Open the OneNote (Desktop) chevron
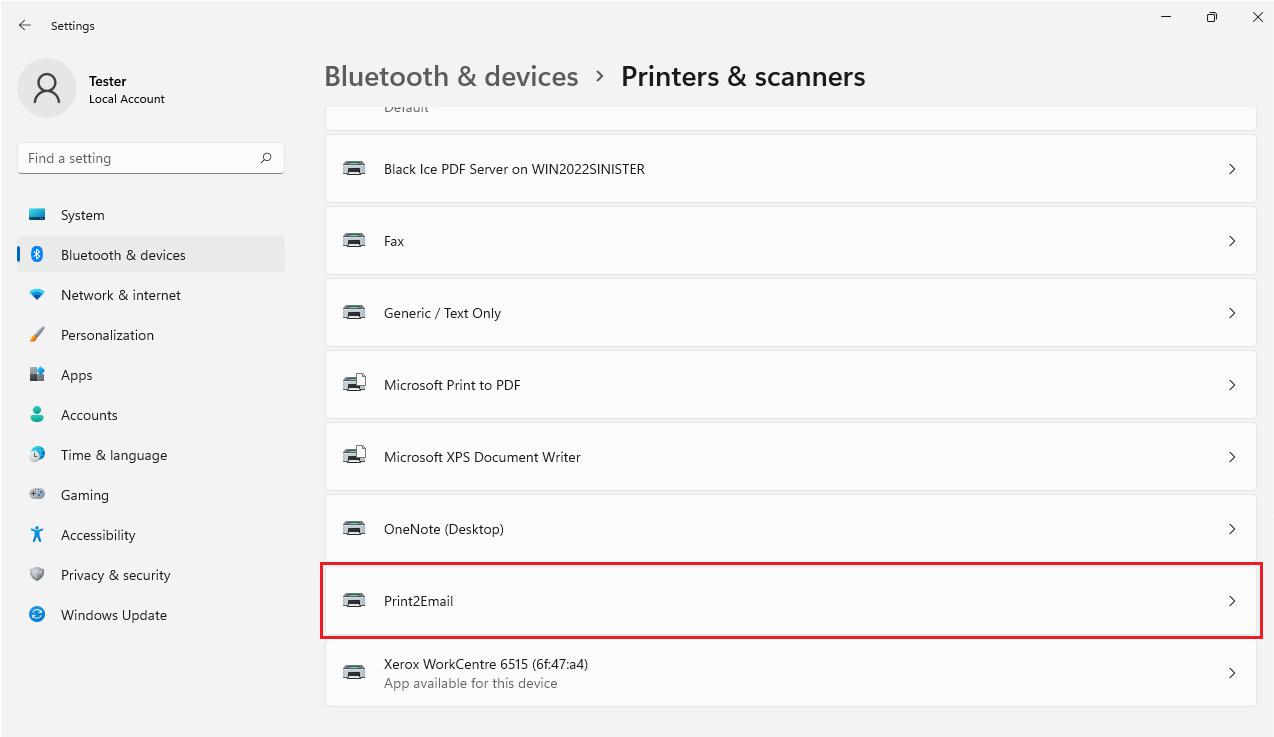Screen dimensions: 1274x737 click(x=1232, y=529)
